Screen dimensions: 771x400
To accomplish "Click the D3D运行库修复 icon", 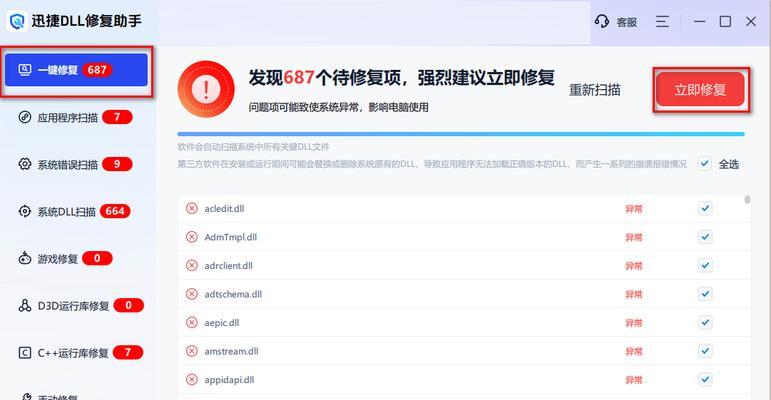I will pos(25,306).
